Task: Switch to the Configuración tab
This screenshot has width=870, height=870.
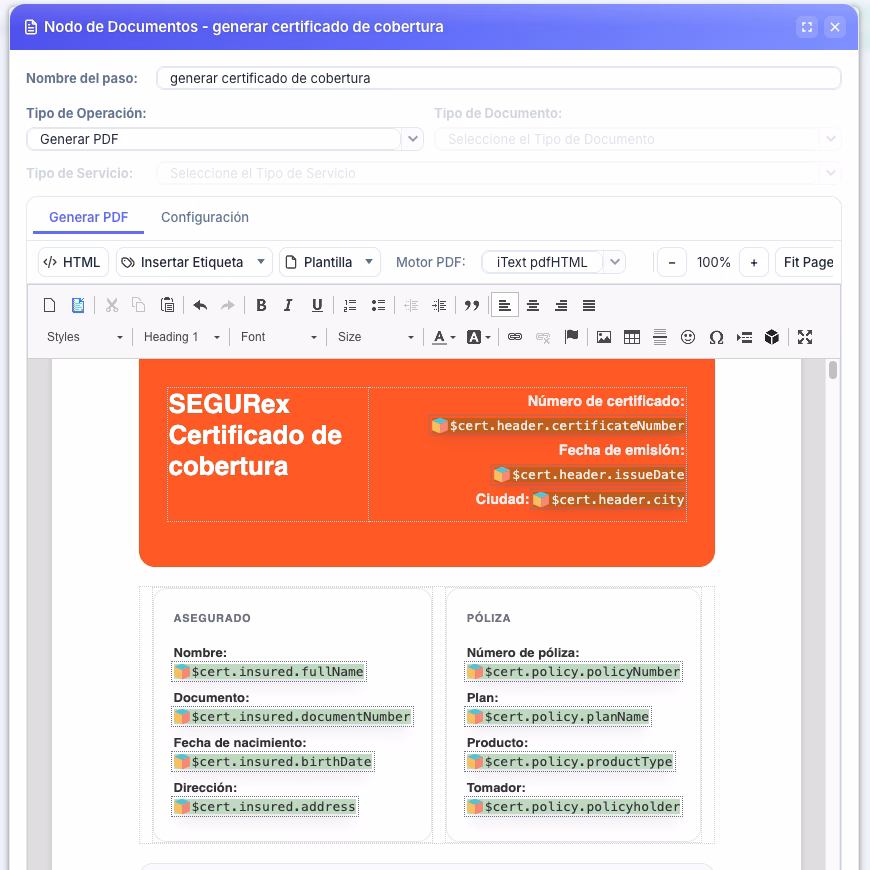Action: click(x=205, y=218)
